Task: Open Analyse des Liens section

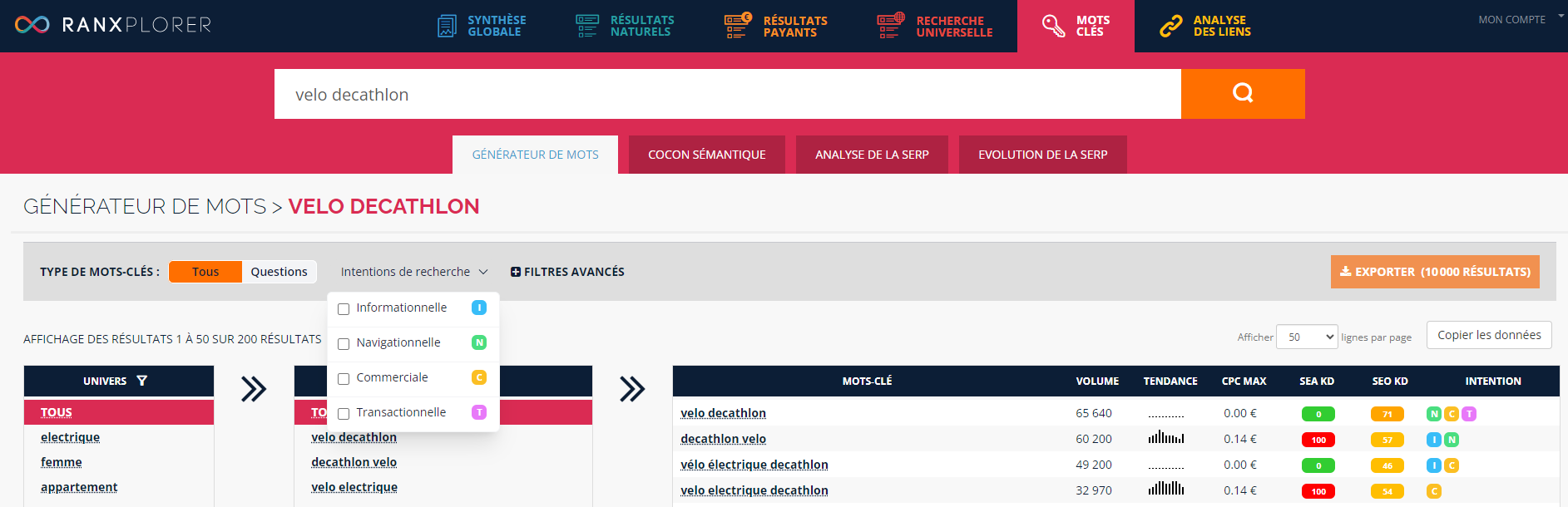Action: 1205,26
